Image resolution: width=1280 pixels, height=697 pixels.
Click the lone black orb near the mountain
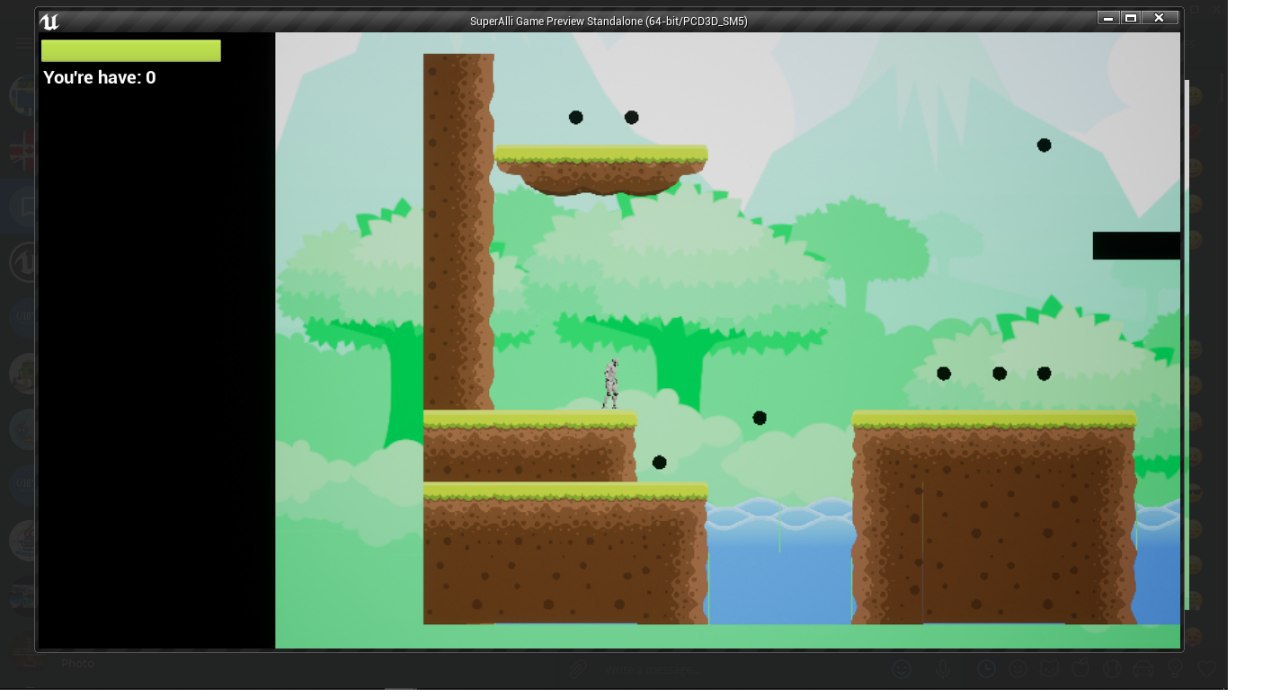coord(1044,145)
